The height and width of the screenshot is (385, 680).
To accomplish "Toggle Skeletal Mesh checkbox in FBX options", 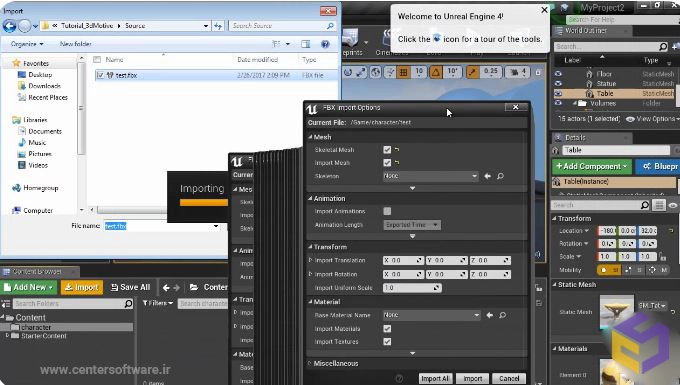I will (387, 150).
